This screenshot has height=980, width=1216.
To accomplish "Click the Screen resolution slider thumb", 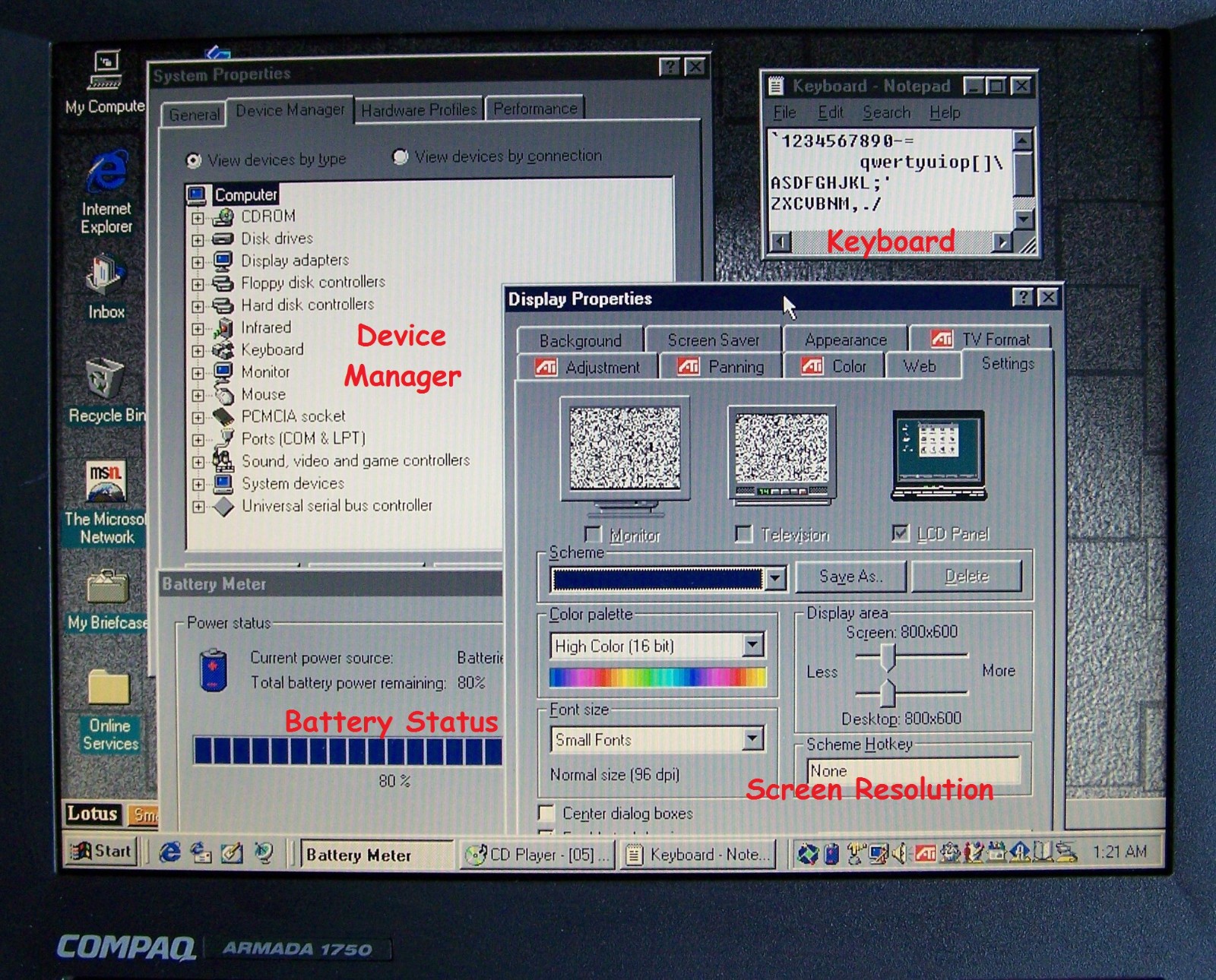I will [887, 656].
